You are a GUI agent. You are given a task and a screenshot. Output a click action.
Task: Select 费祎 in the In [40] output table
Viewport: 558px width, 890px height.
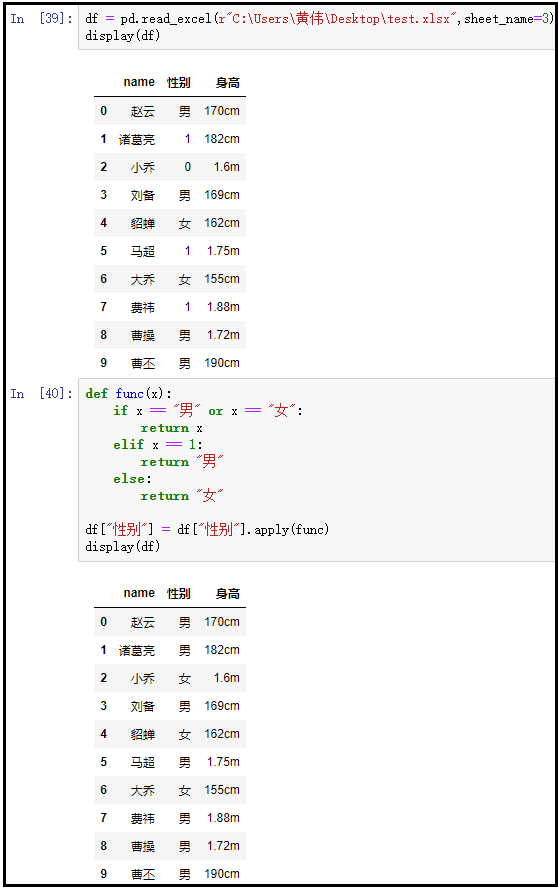click(x=142, y=818)
